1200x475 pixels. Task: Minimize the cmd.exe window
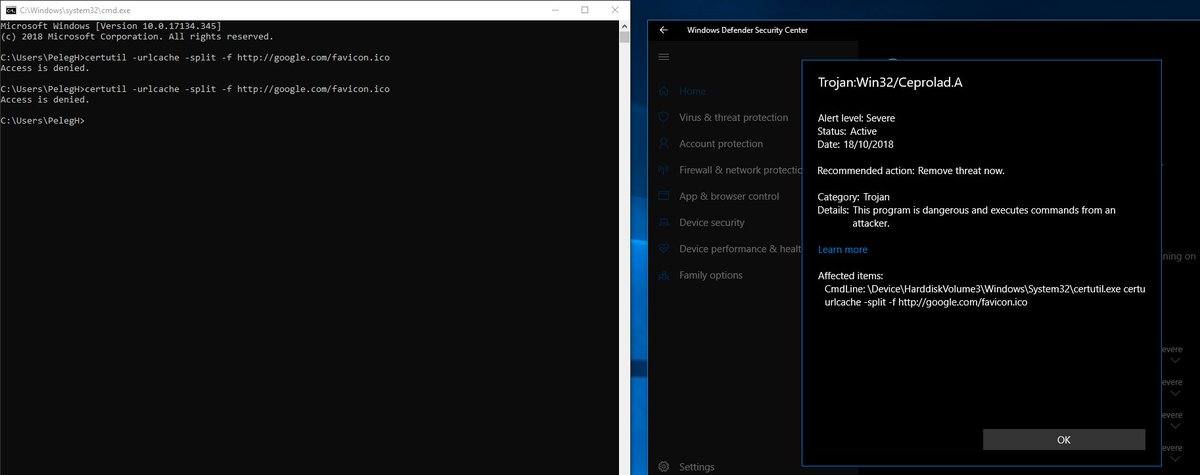(x=555, y=9)
